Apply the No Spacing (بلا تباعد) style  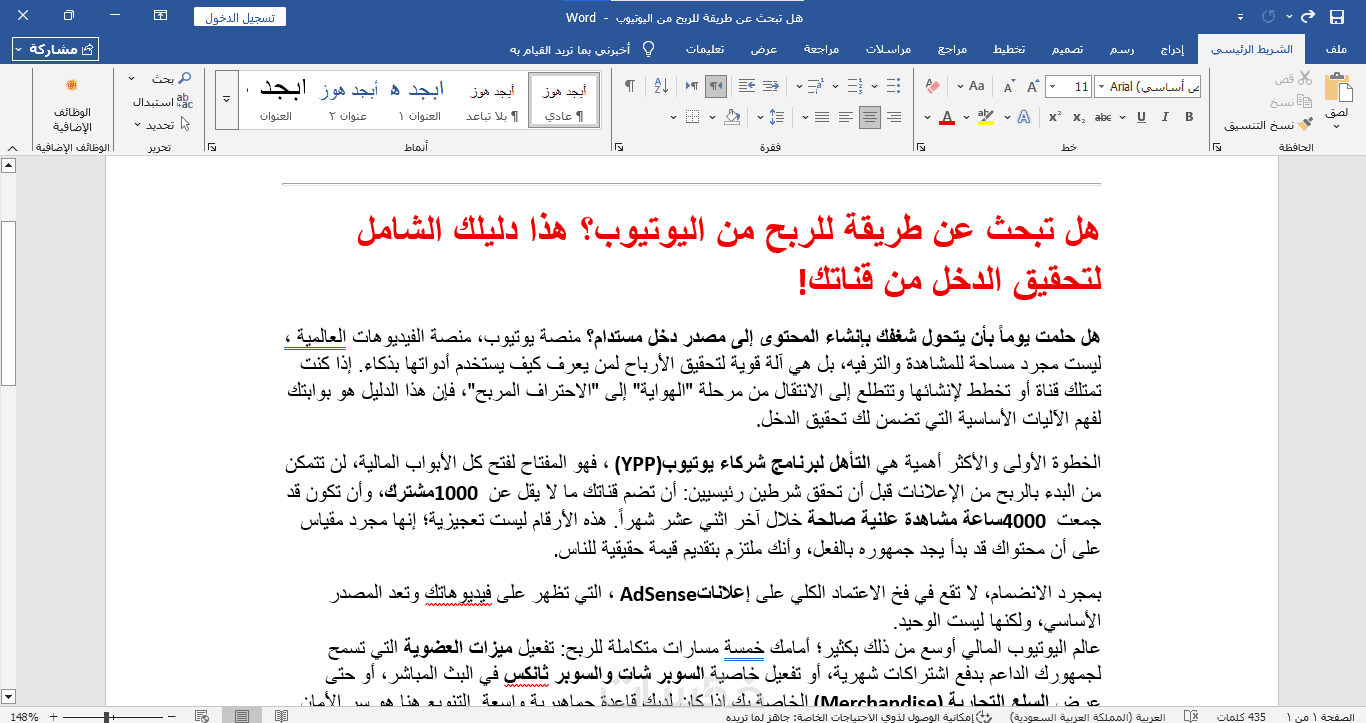[x=492, y=100]
